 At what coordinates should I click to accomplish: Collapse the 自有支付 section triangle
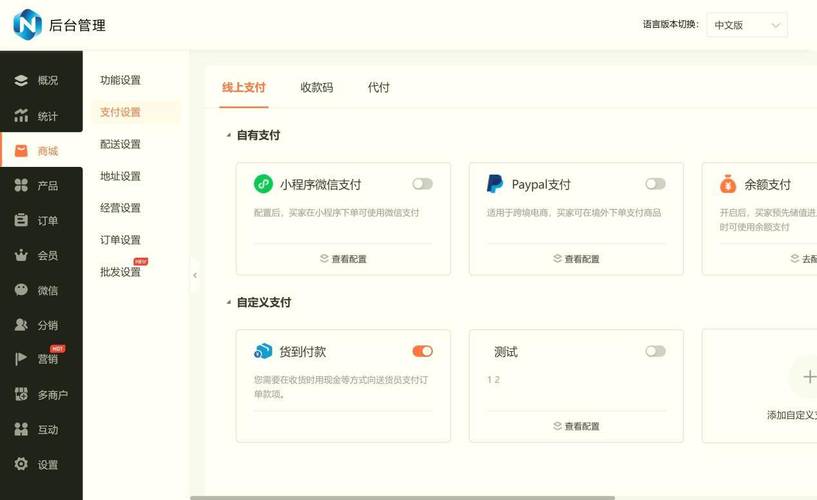pyautogui.click(x=228, y=135)
